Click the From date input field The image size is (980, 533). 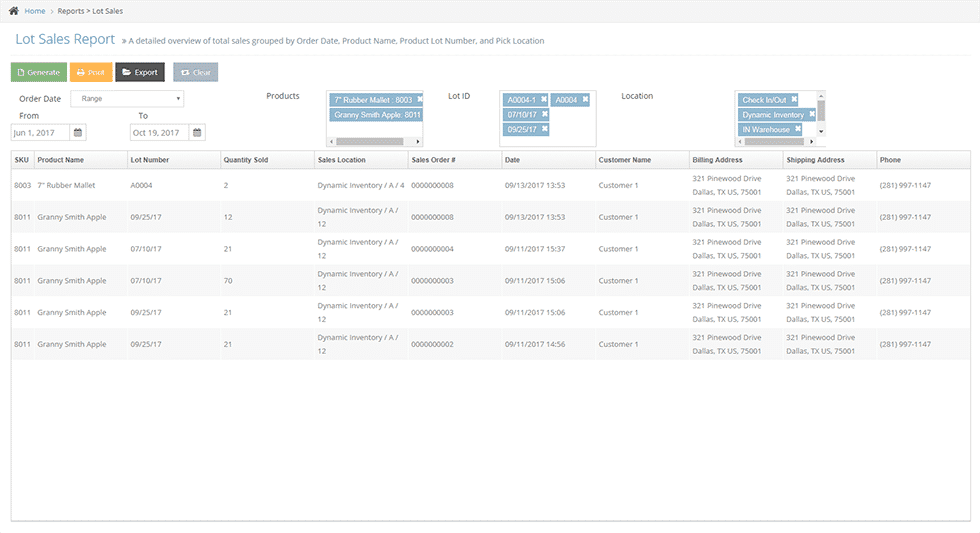pyautogui.click(x=40, y=132)
